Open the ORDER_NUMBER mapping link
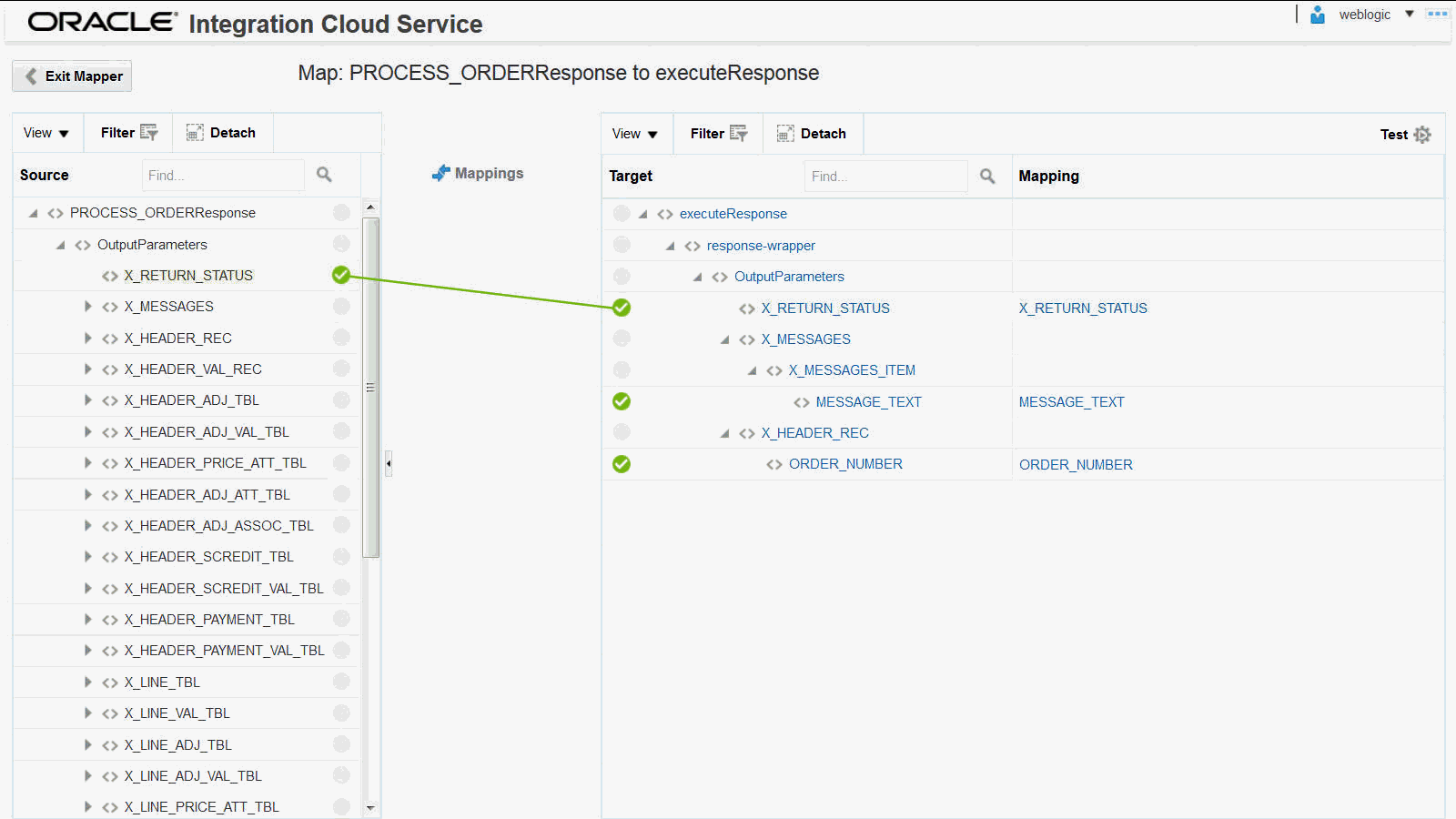 click(x=1076, y=465)
